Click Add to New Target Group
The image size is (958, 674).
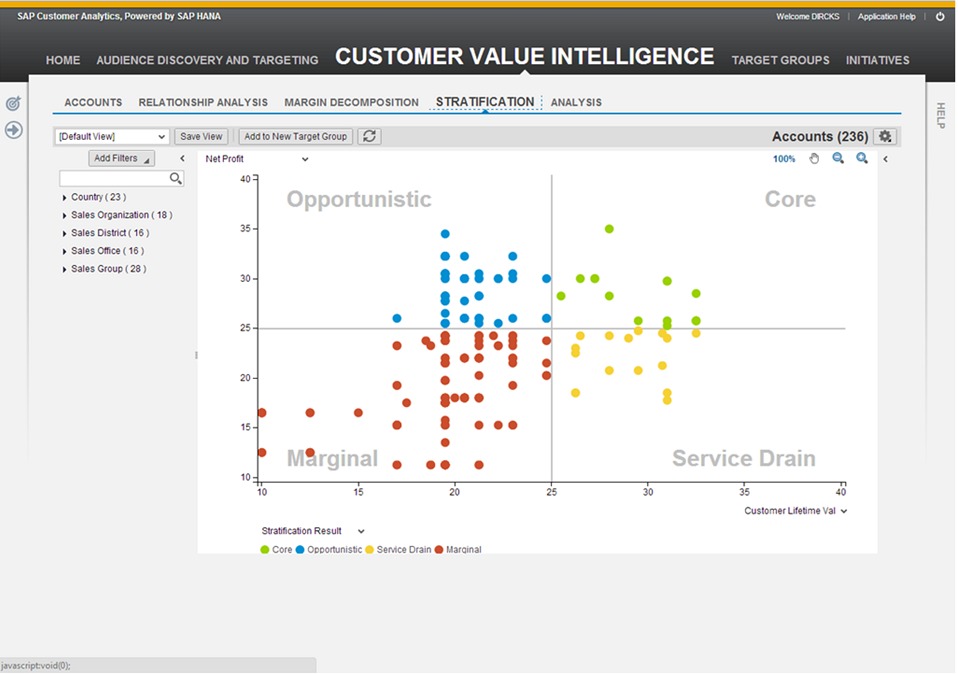click(x=296, y=136)
